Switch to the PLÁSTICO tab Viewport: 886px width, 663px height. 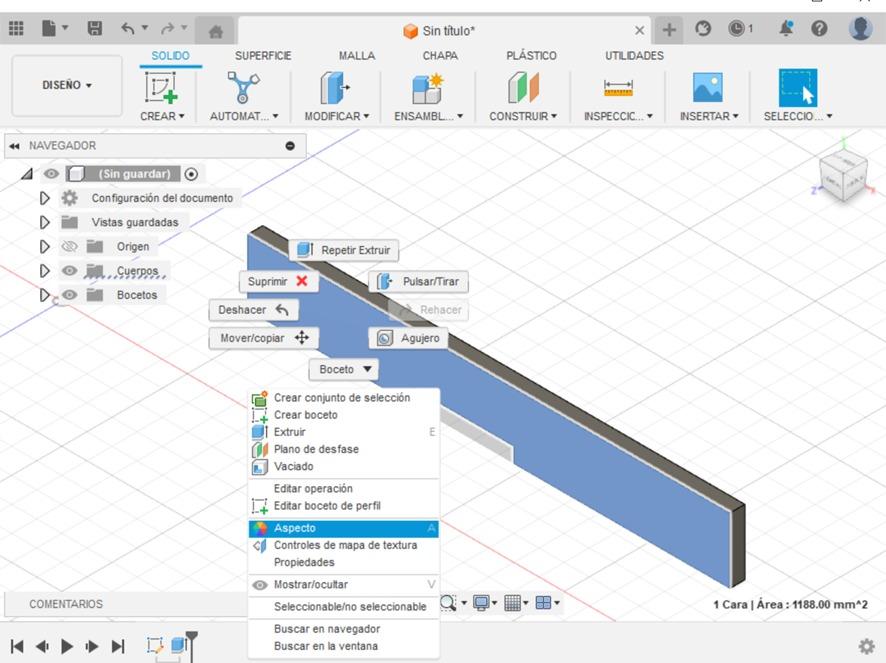coord(531,55)
